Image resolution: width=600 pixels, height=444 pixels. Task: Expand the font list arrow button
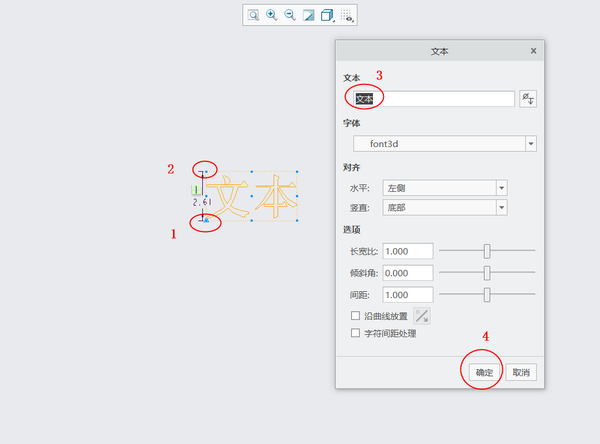531,144
